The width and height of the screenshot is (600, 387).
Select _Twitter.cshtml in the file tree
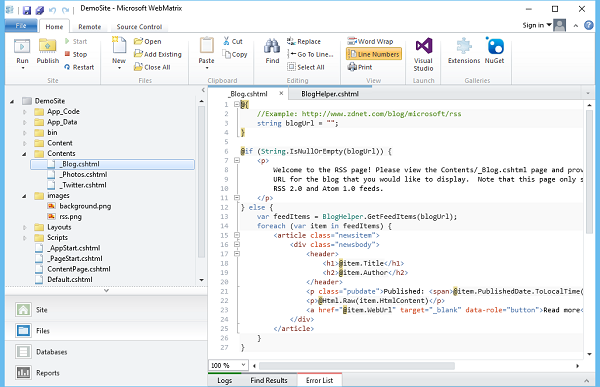[83, 185]
